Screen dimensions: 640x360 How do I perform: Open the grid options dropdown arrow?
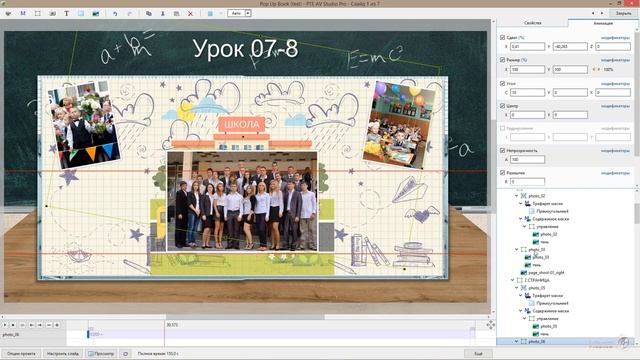pyautogui.click(x=221, y=13)
